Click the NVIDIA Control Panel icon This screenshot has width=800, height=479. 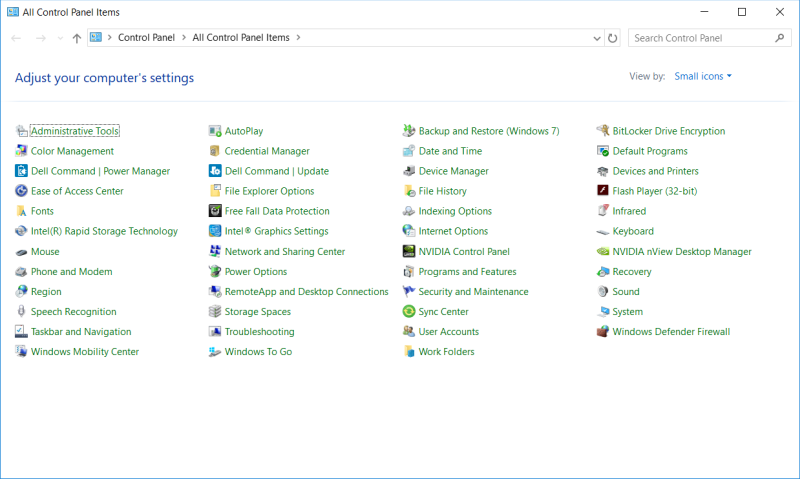click(x=409, y=251)
